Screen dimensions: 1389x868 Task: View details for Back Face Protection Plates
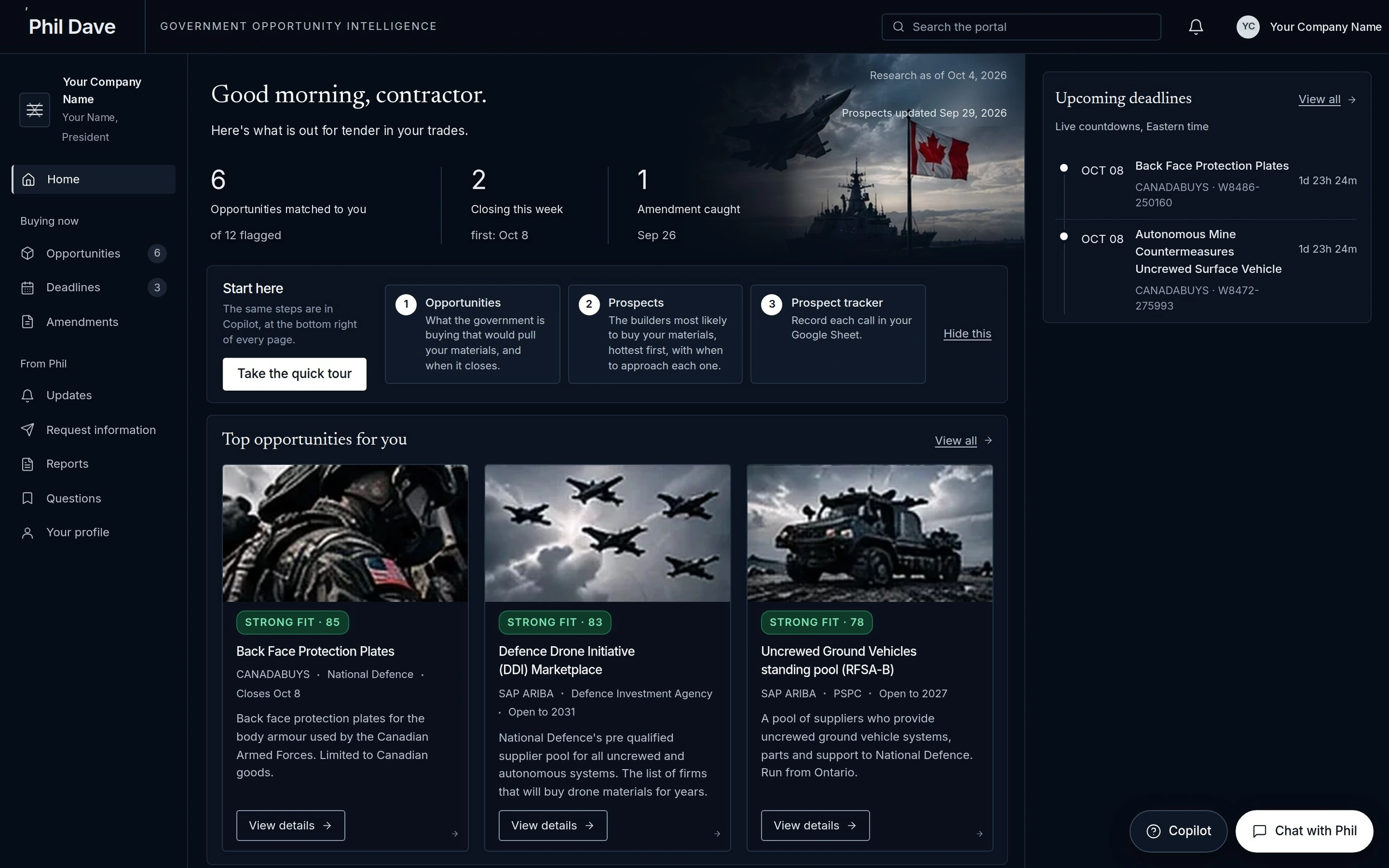[x=290, y=826]
